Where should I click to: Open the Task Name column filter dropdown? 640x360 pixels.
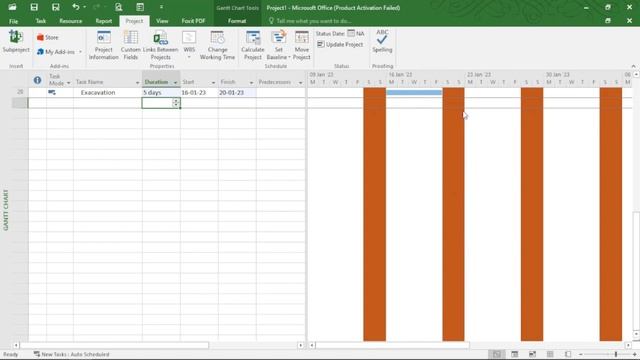[x=137, y=83]
